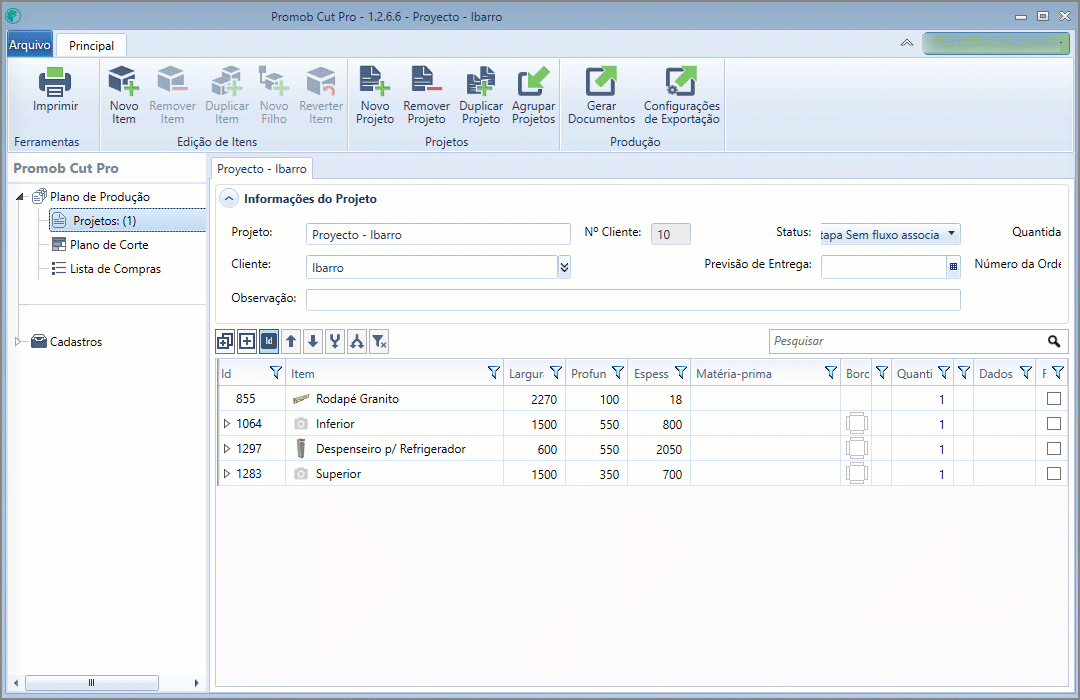
Task: Filter the Espessura column
Action: tap(681, 373)
